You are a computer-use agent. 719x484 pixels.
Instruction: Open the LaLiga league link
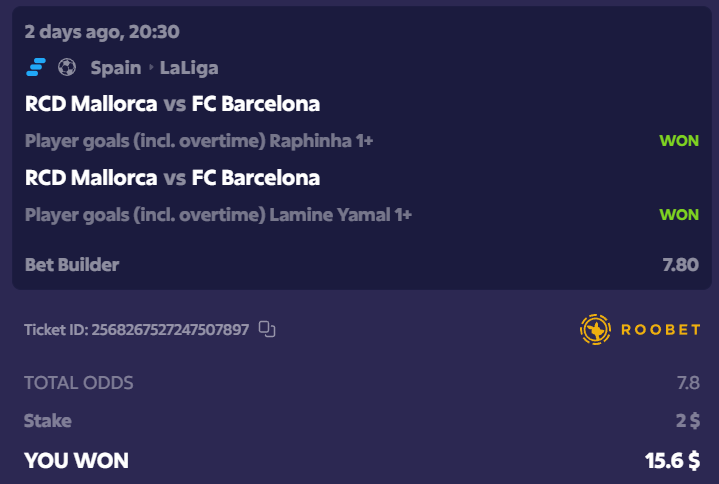189,68
